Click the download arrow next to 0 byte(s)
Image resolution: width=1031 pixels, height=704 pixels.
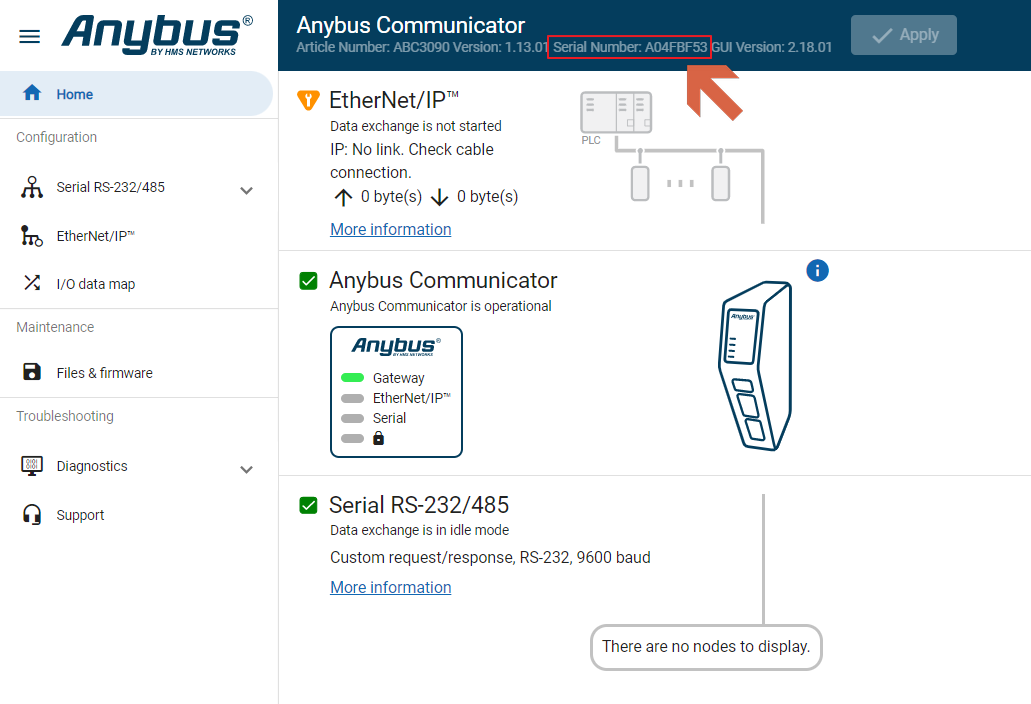point(439,197)
